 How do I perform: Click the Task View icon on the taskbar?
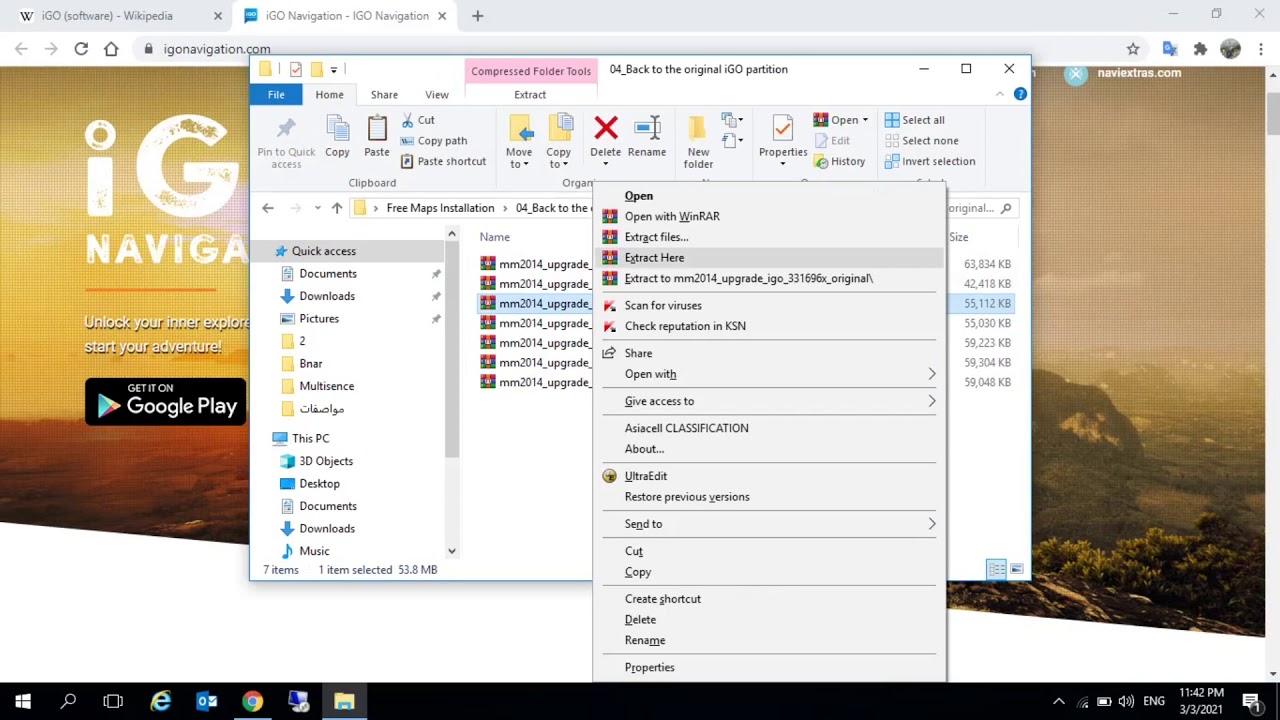[x=113, y=701]
